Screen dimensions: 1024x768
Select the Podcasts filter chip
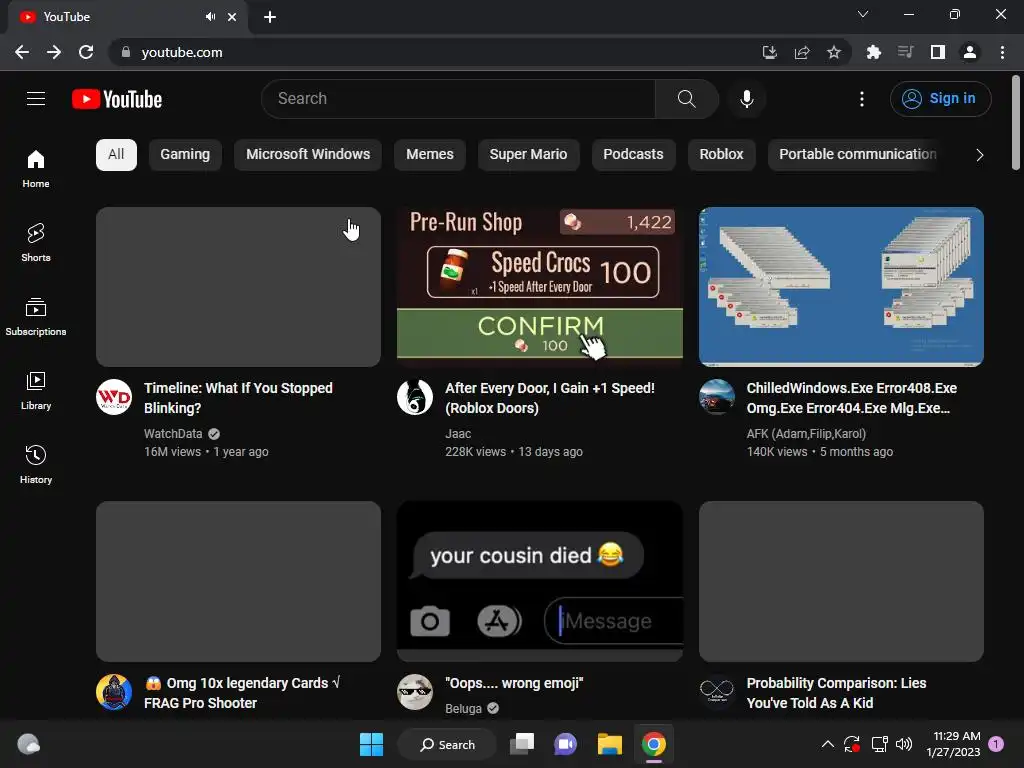[x=633, y=155]
